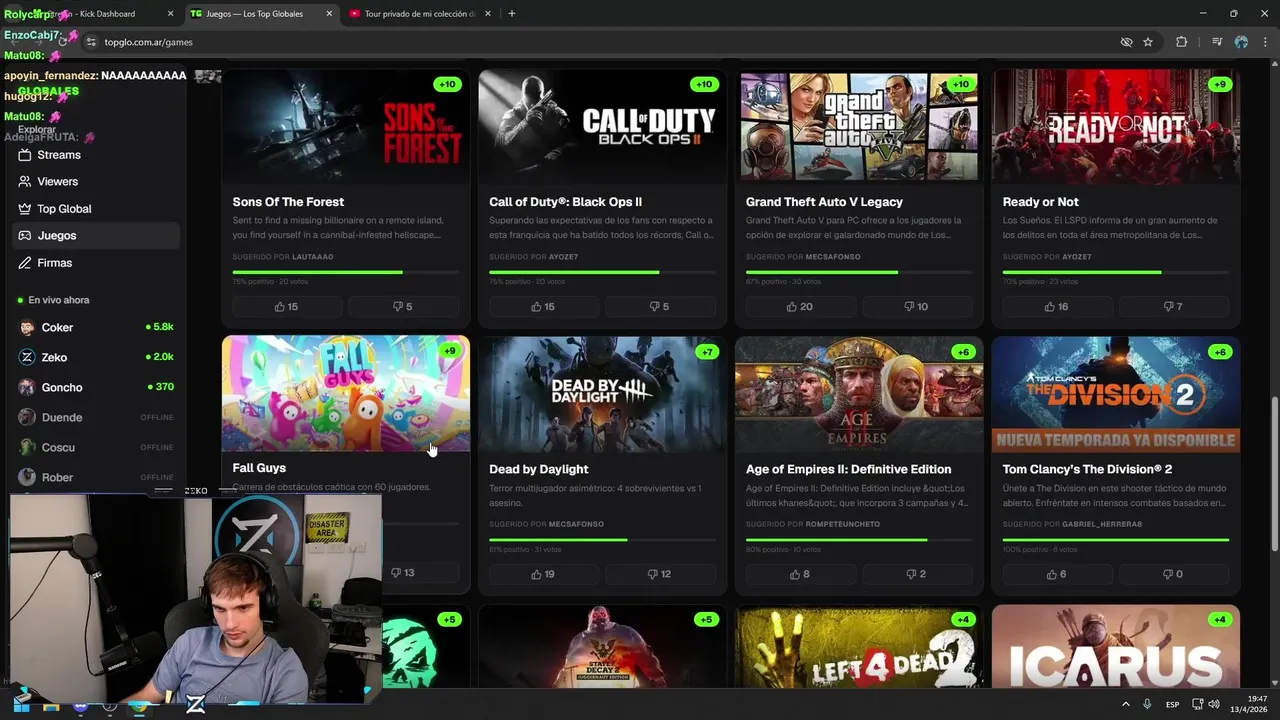Viewport: 1280px width, 720px height.
Task: Upvote Sons Of The Forest
Action: click(287, 307)
